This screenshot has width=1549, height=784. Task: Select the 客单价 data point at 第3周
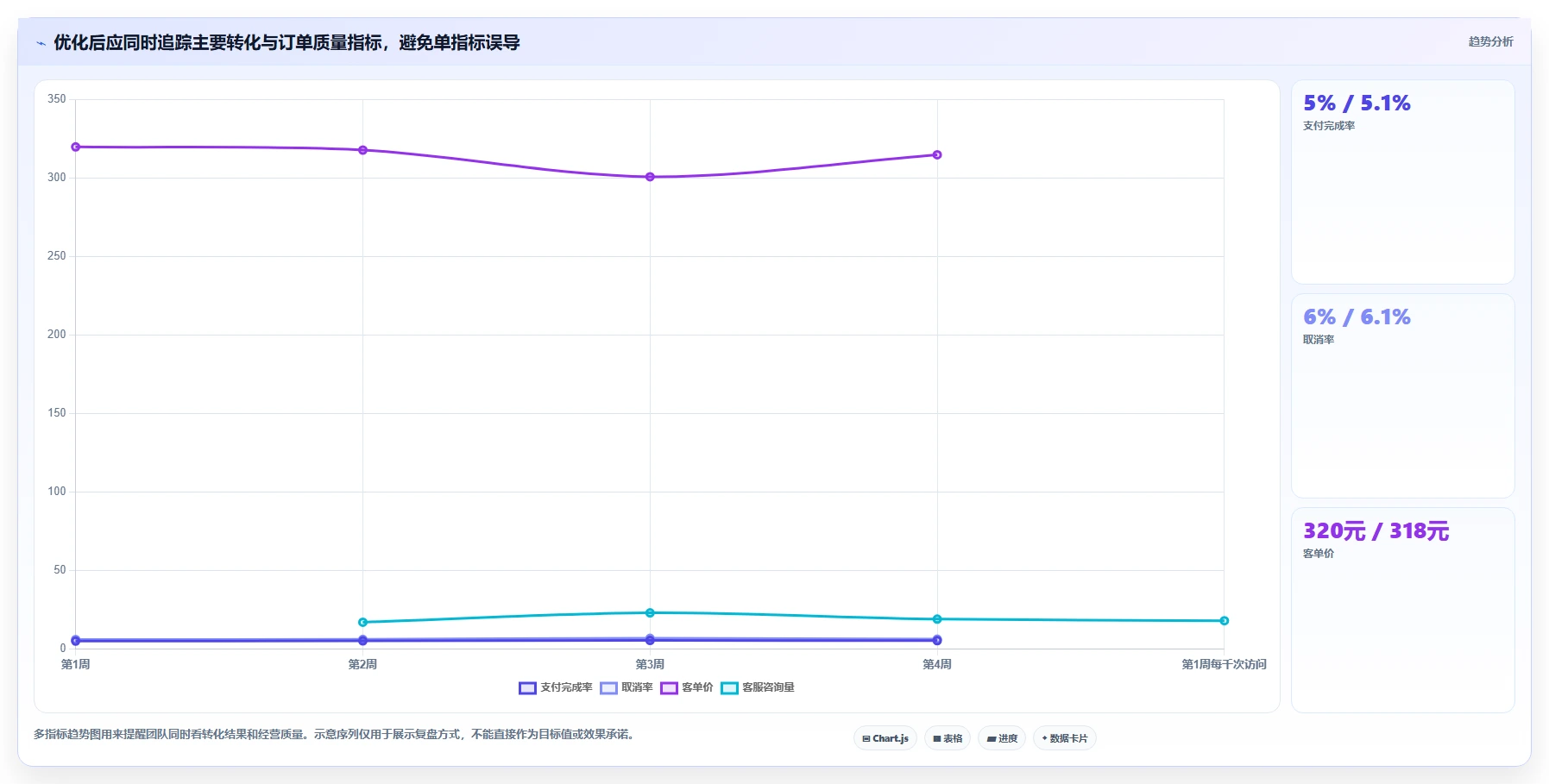(x=650, y=177)
